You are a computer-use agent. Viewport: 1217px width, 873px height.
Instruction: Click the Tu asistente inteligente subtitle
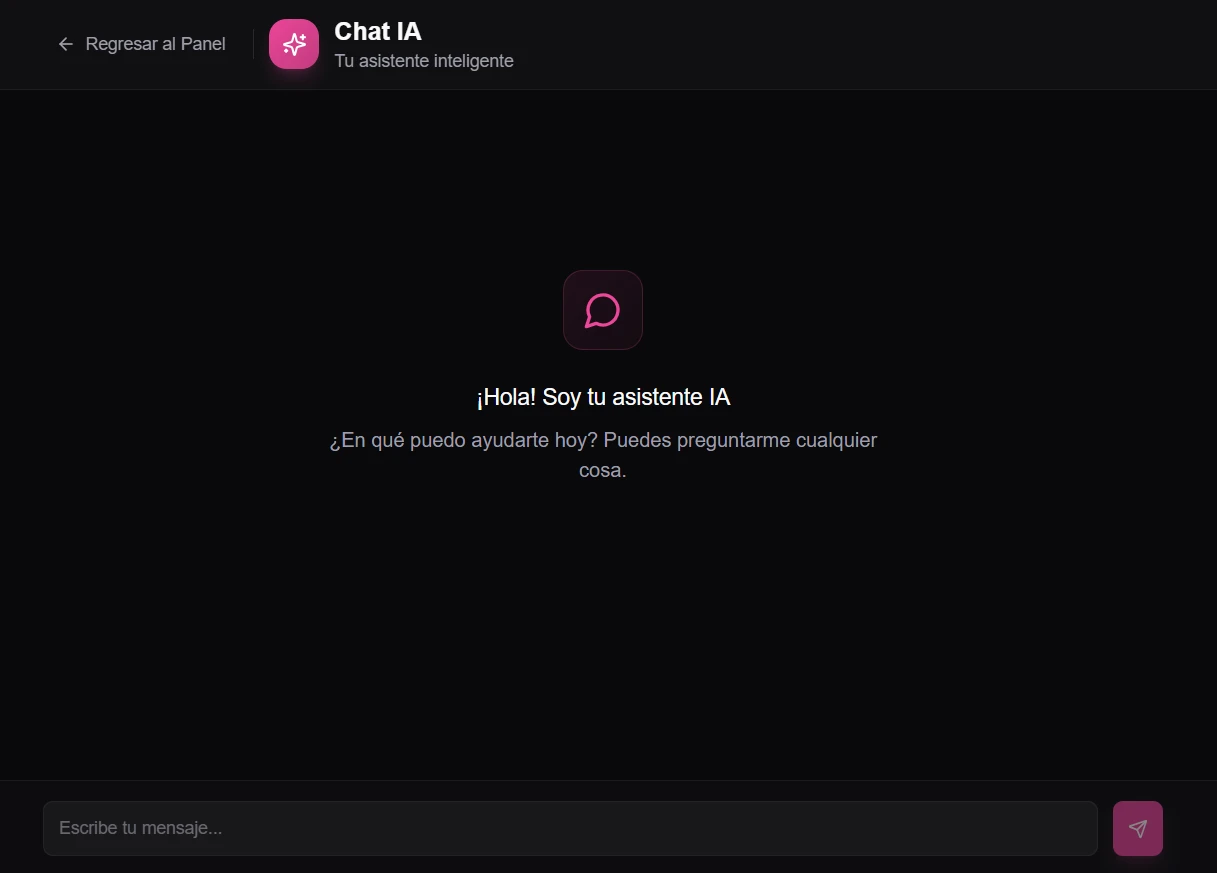click(x=424, y=61)
